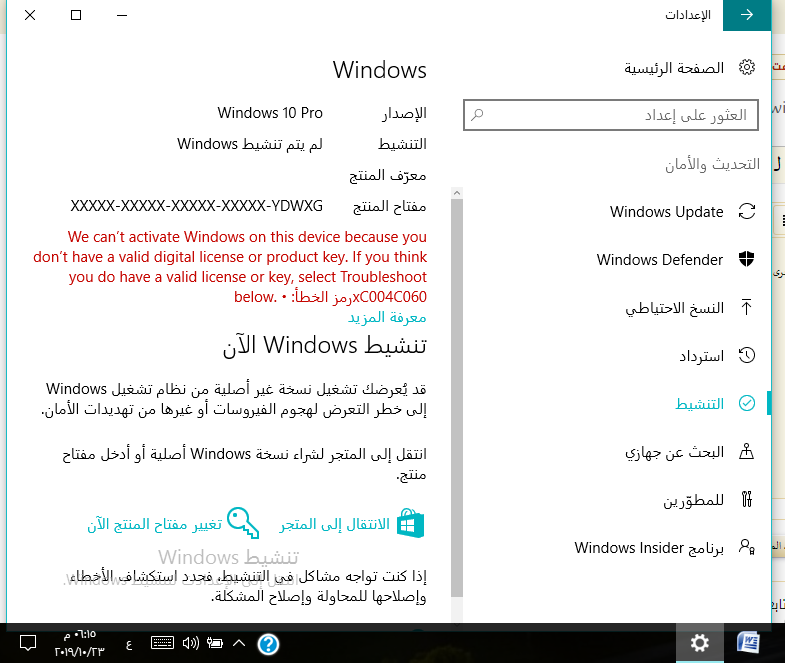
Task: Go to الصفحة الرئيسية home link
Action: (674, 68)
